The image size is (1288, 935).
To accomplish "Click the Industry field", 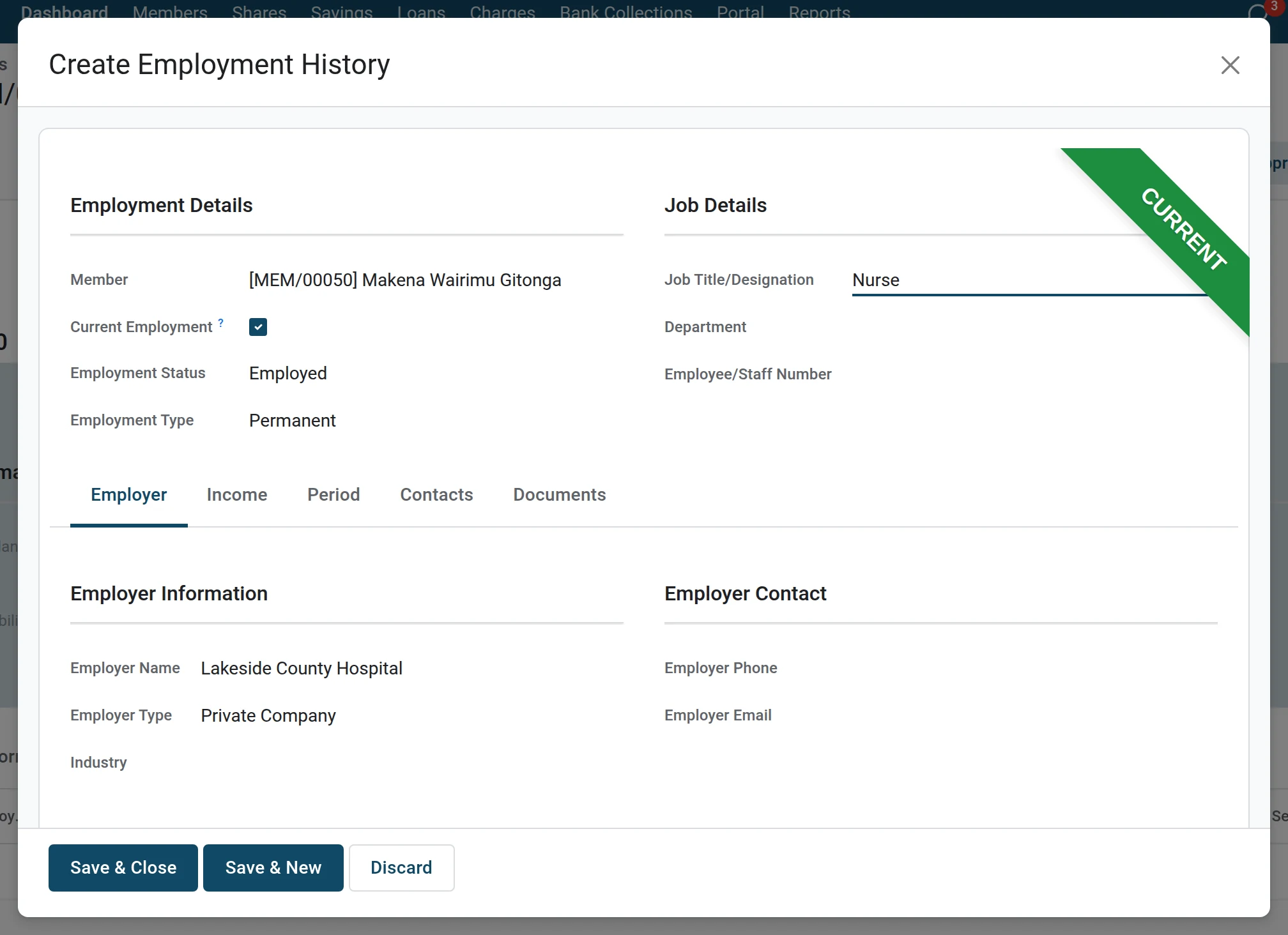I will pos(412,763).
